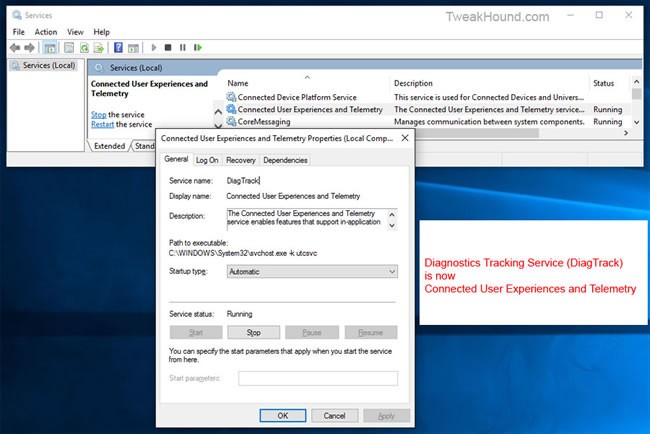Open the Action menu
650x434 pixels.
point(46,32)
